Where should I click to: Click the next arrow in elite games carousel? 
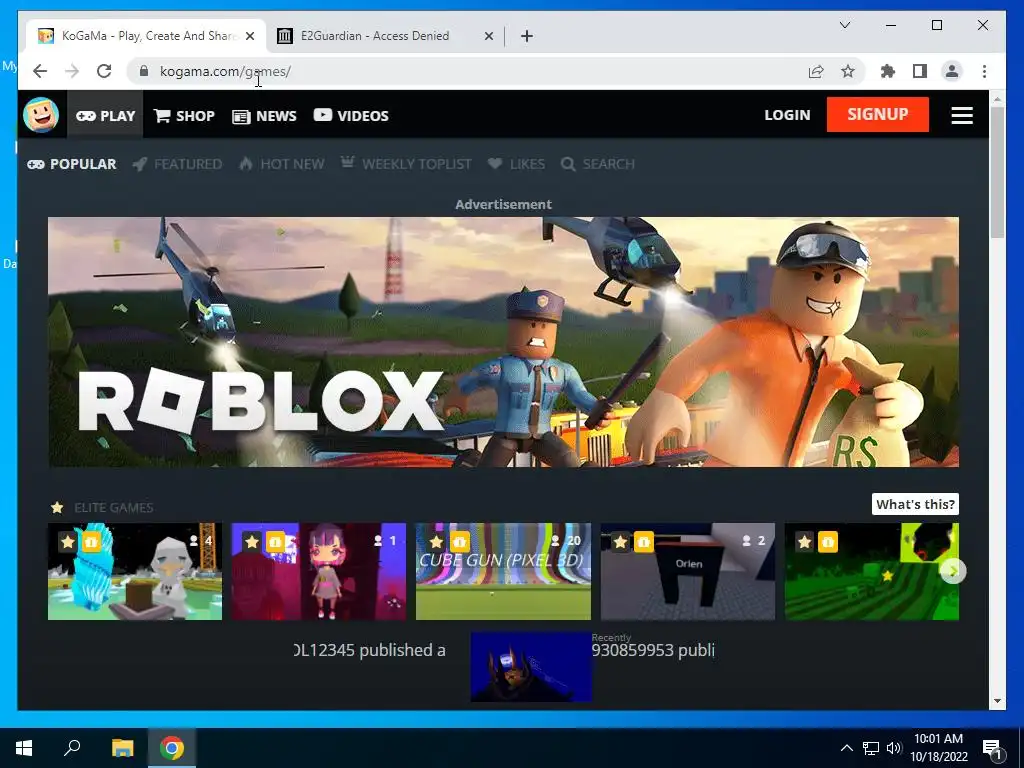(953, 571)
